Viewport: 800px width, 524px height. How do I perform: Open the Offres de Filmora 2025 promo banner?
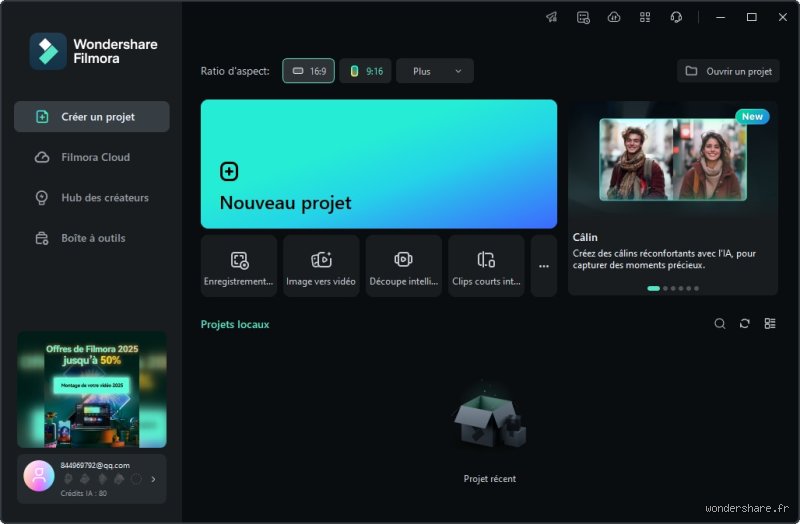coord(92,390)
